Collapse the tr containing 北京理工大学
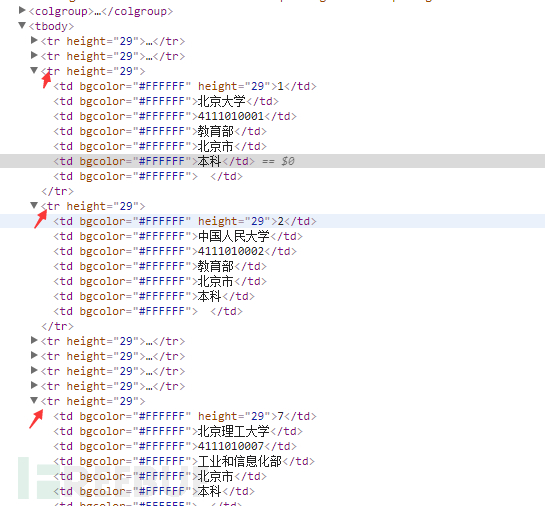 [x=34, y=400]
